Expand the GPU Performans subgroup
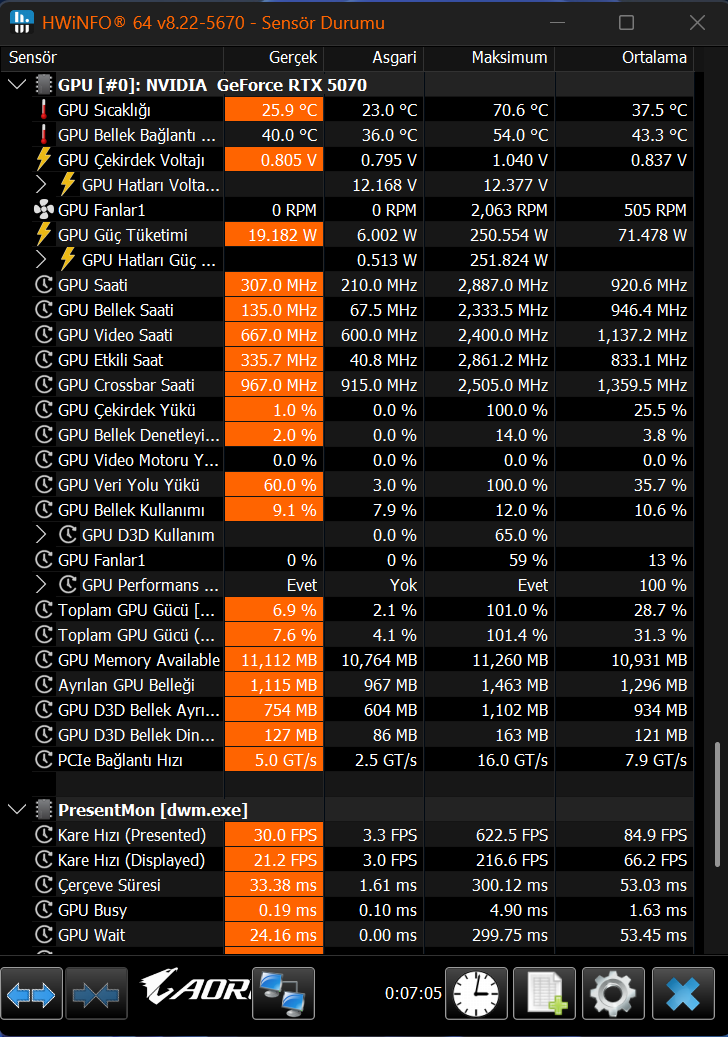 (41, 585)
